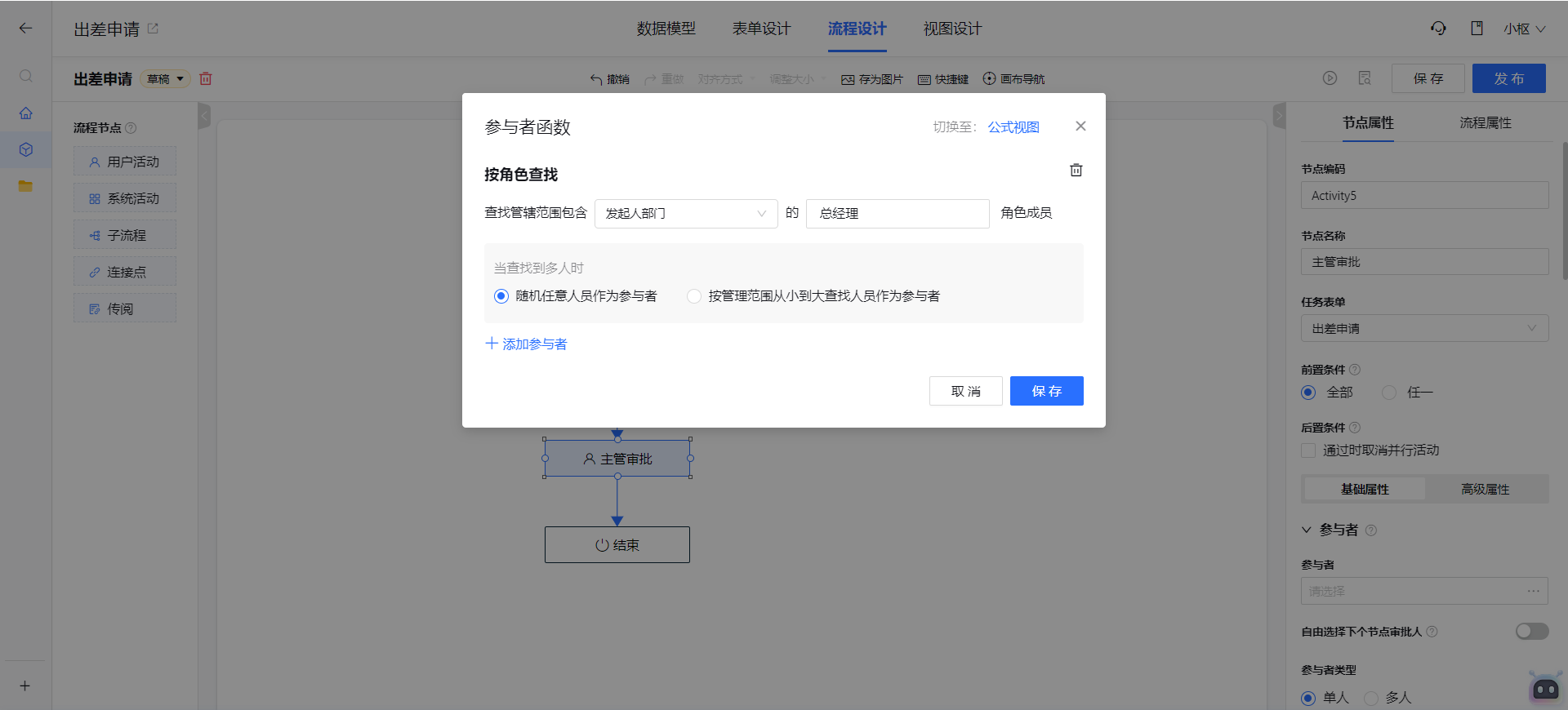1568x710 pixels.
Task: Open the headset support icon
Action: [x=1438, y=29]
